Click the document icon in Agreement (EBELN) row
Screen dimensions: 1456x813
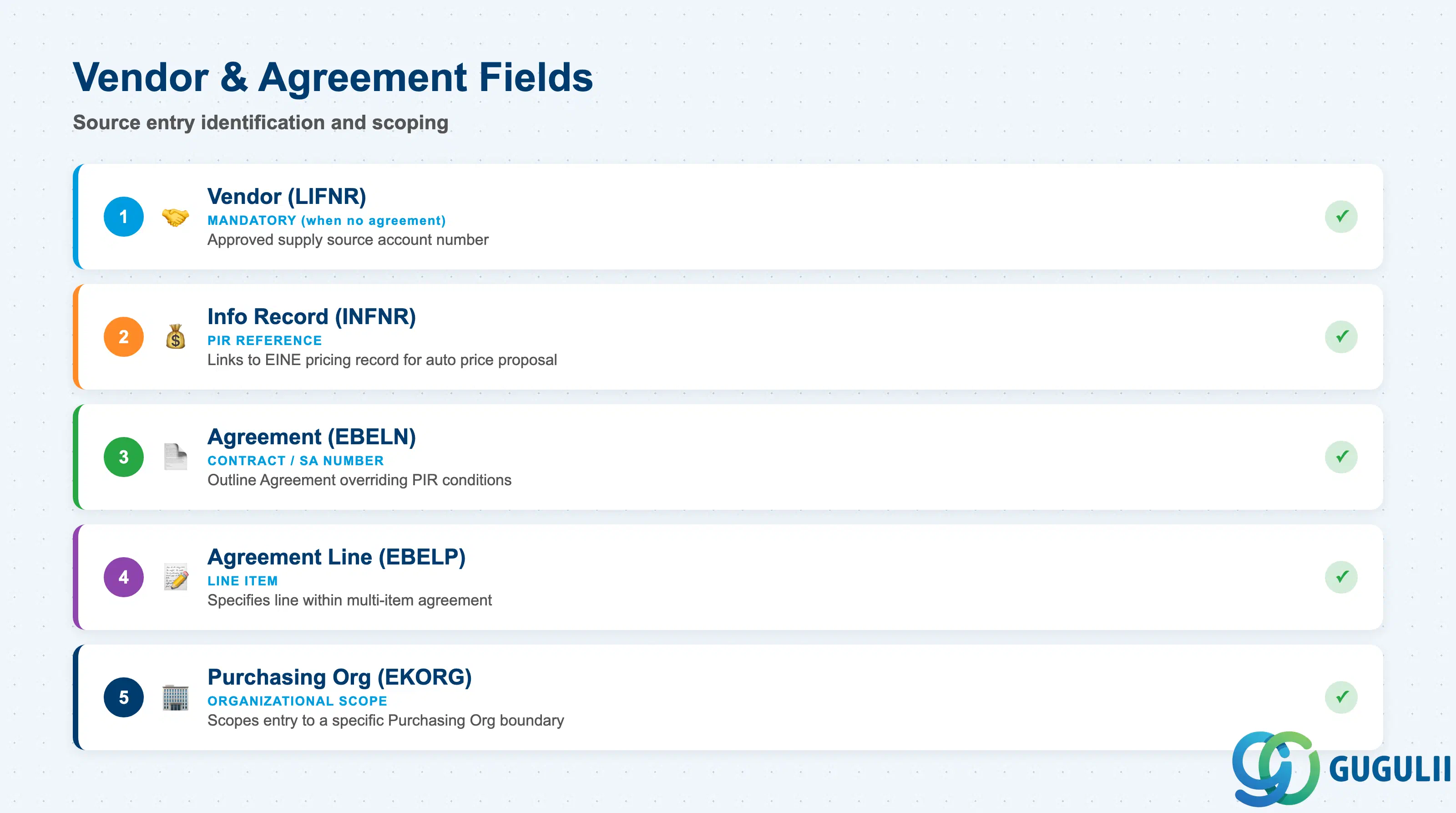coord(175,457)
